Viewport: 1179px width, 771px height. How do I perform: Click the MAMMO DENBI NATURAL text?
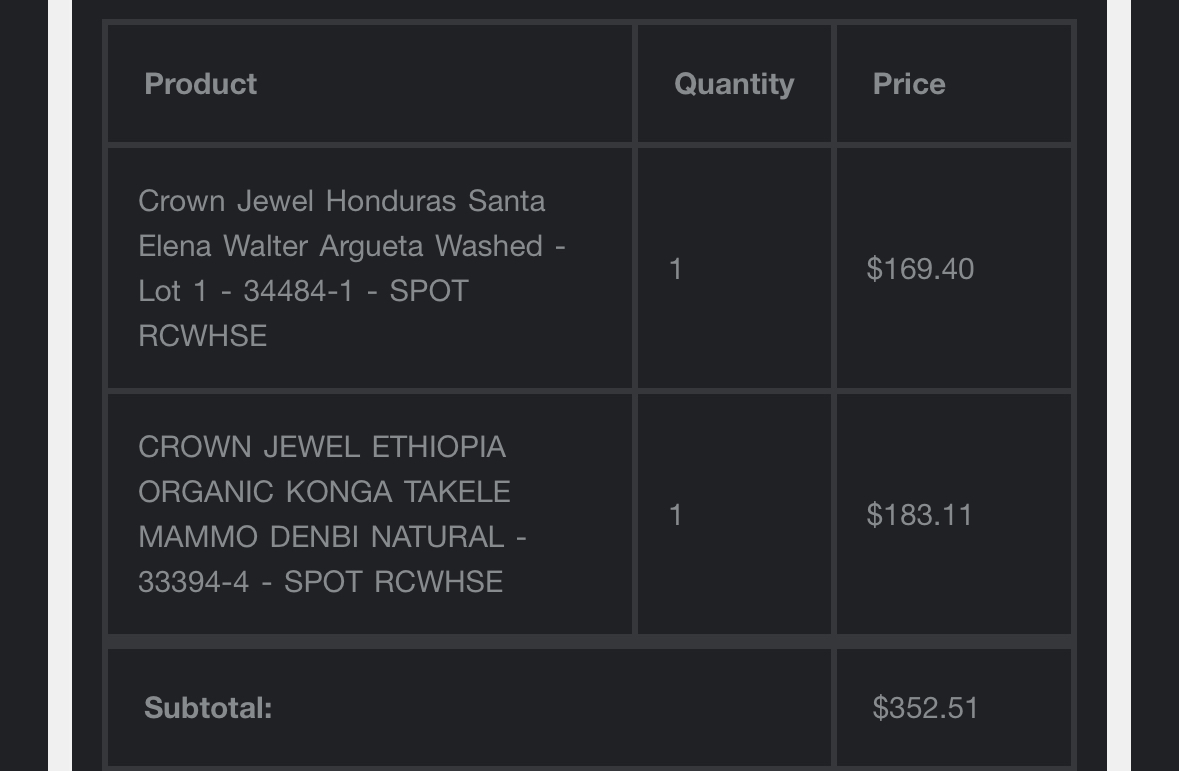point(321,537)
